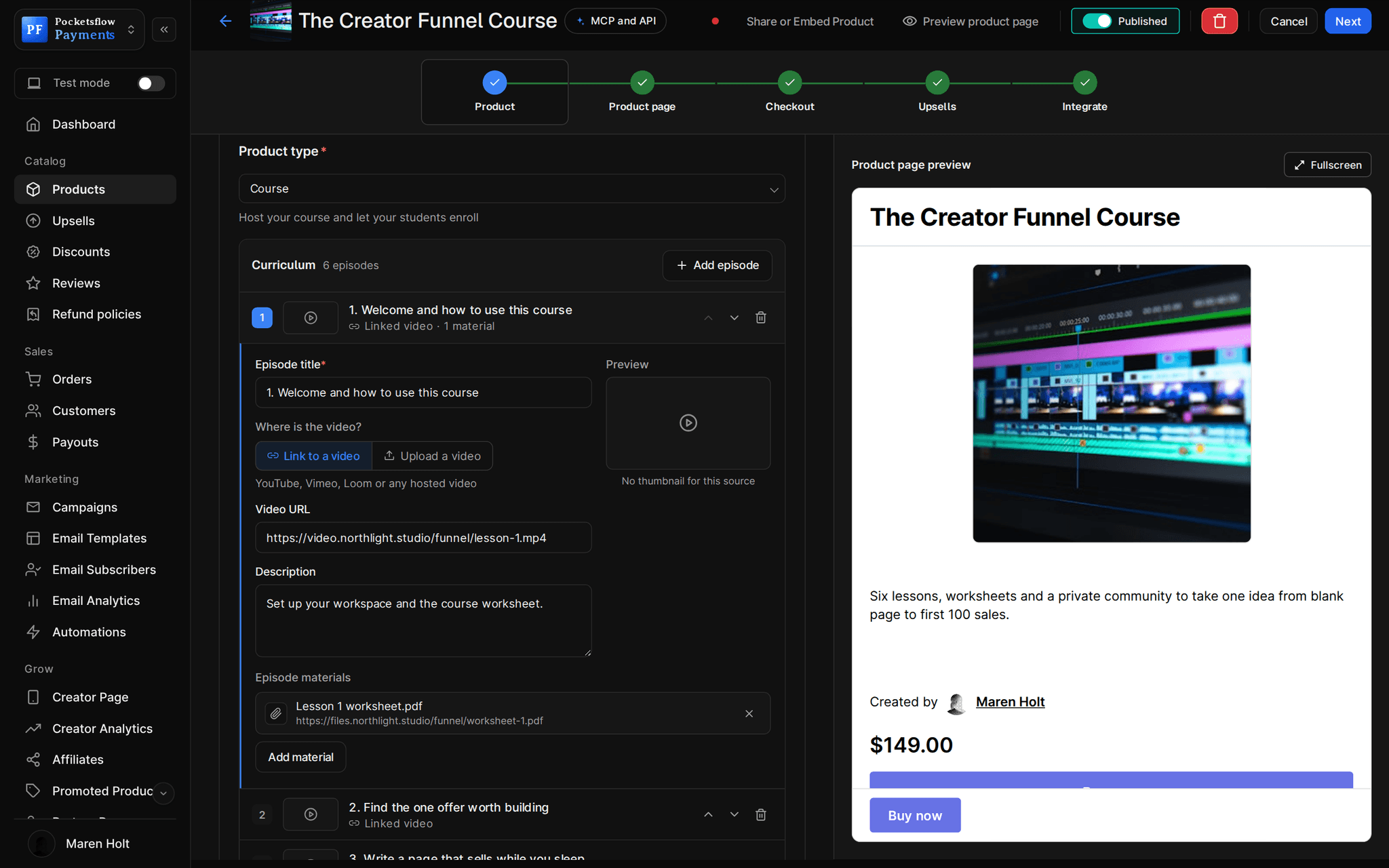
Task: Click Add material button
Action: 300,757
